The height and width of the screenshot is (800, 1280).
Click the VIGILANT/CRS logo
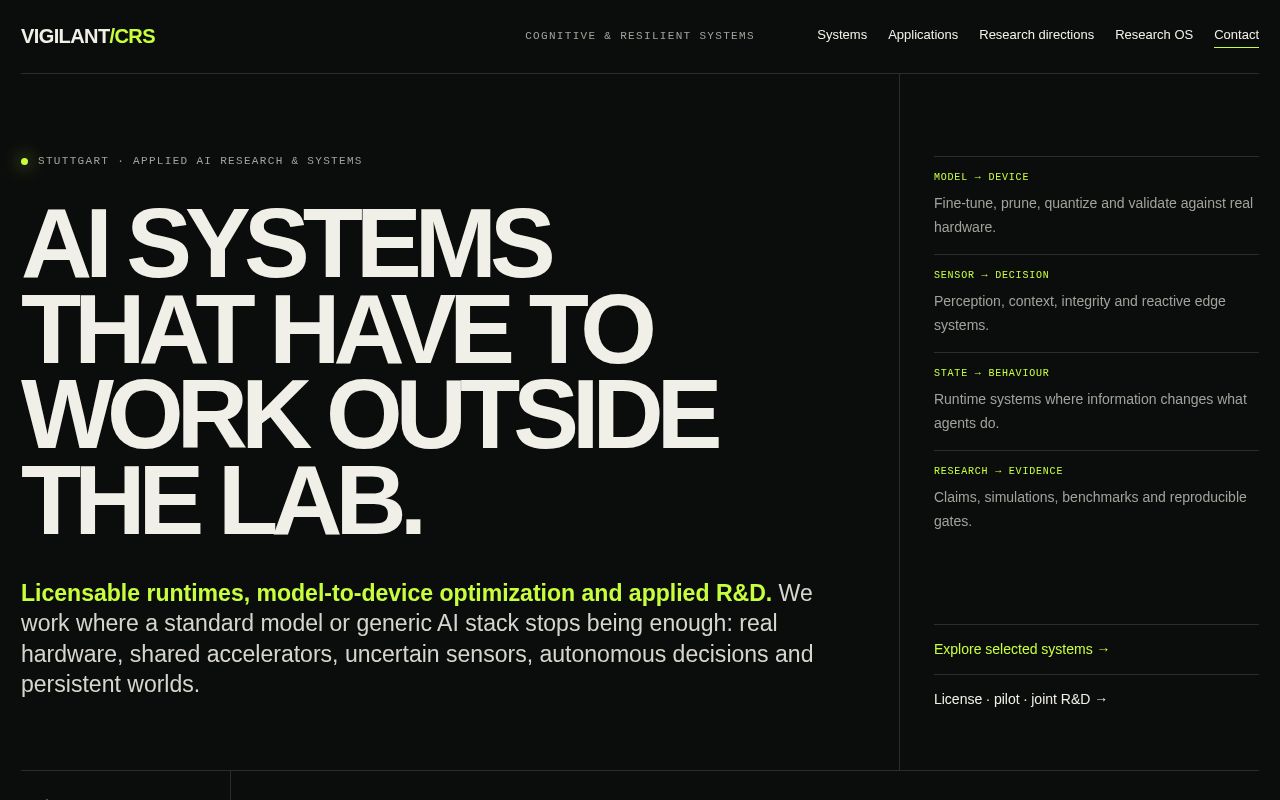[x=88, y=36]
